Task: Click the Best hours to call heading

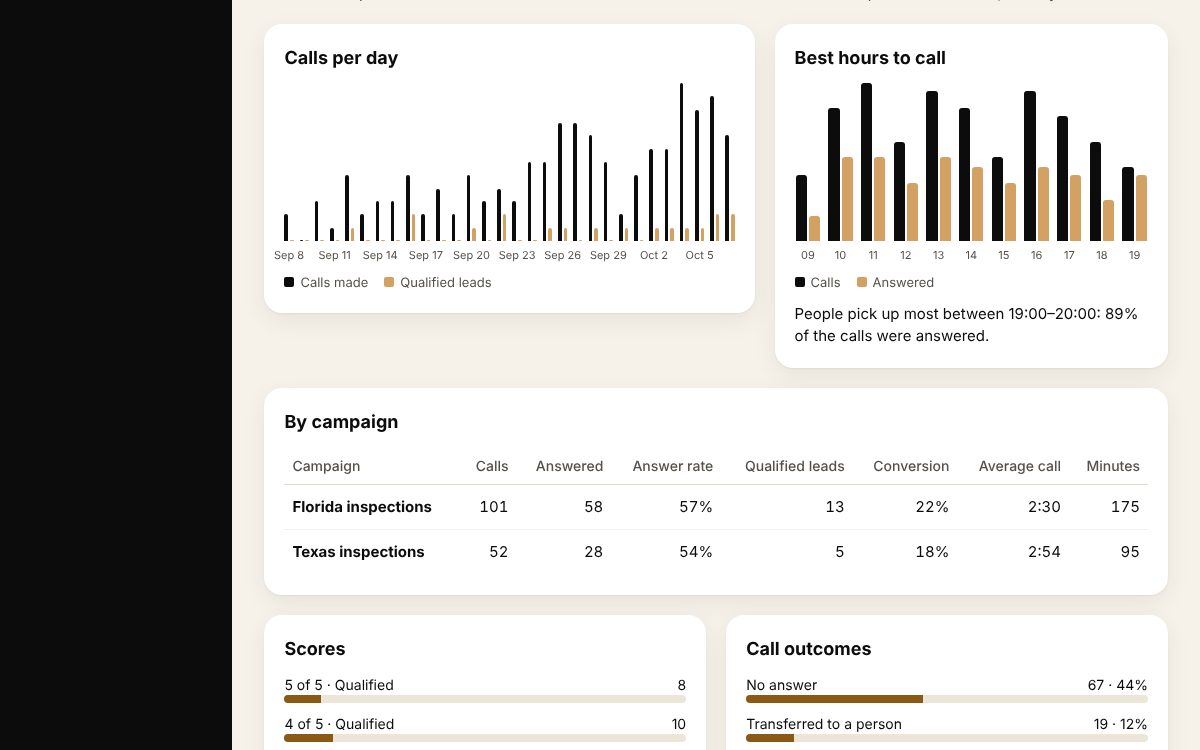Action: (870, 58)
